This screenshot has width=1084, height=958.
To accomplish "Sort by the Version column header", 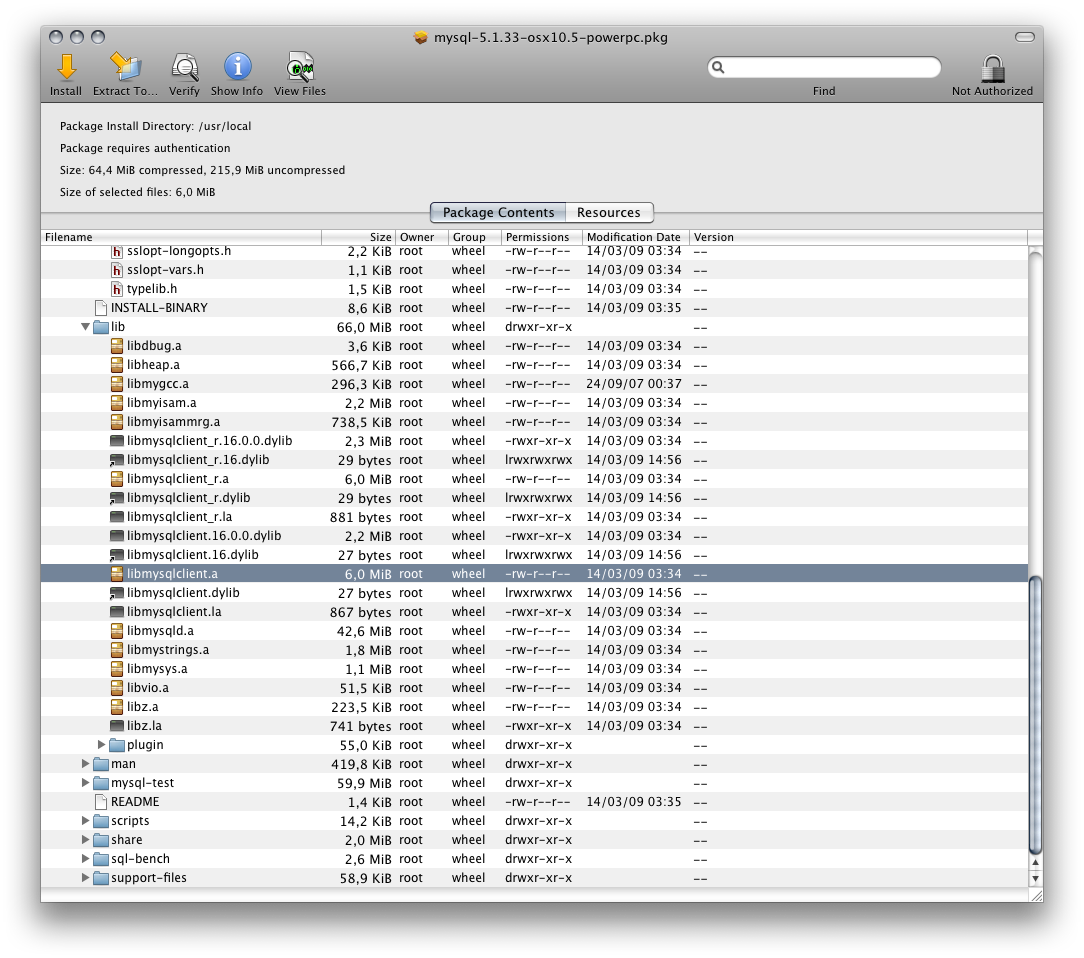I will [x=858, y=237].
